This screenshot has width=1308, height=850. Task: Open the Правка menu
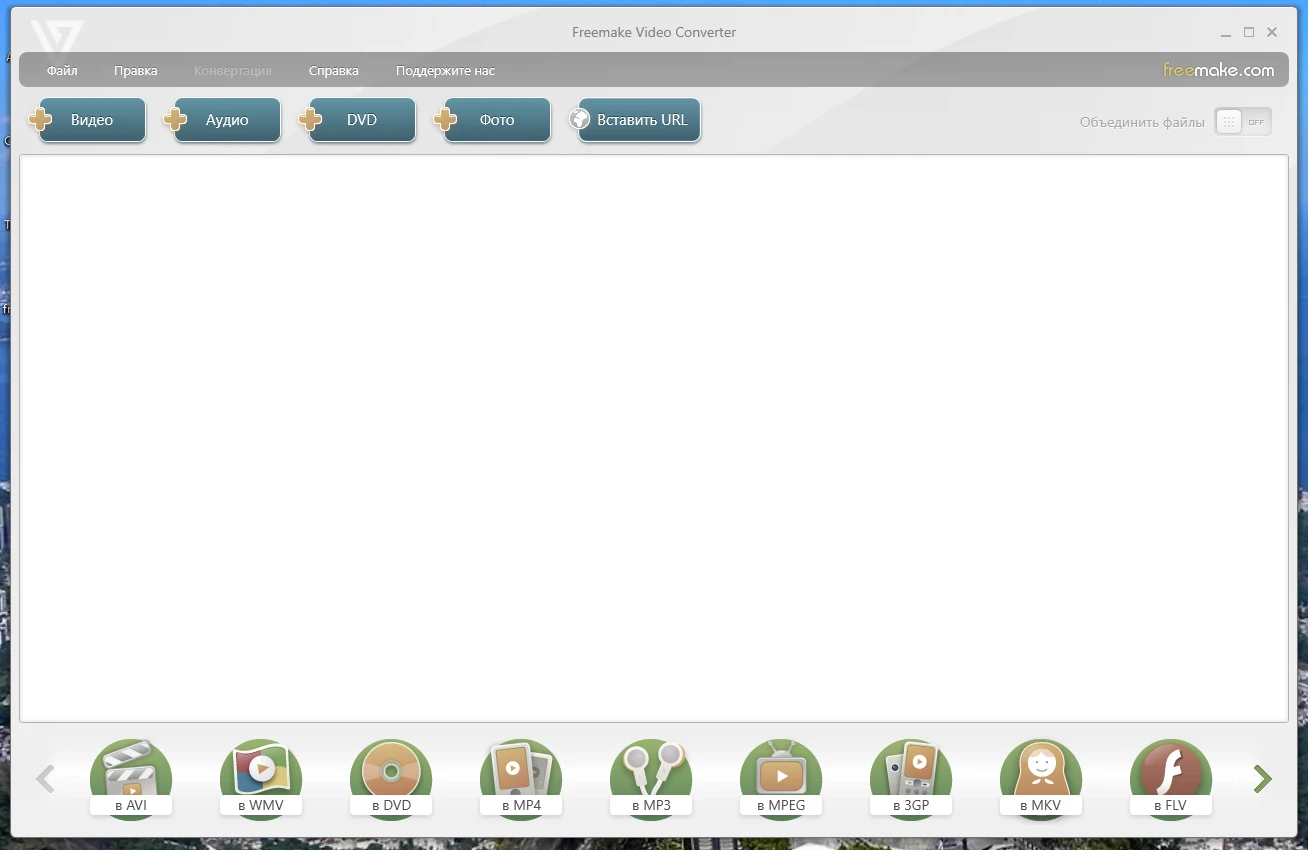pos(136,71)
